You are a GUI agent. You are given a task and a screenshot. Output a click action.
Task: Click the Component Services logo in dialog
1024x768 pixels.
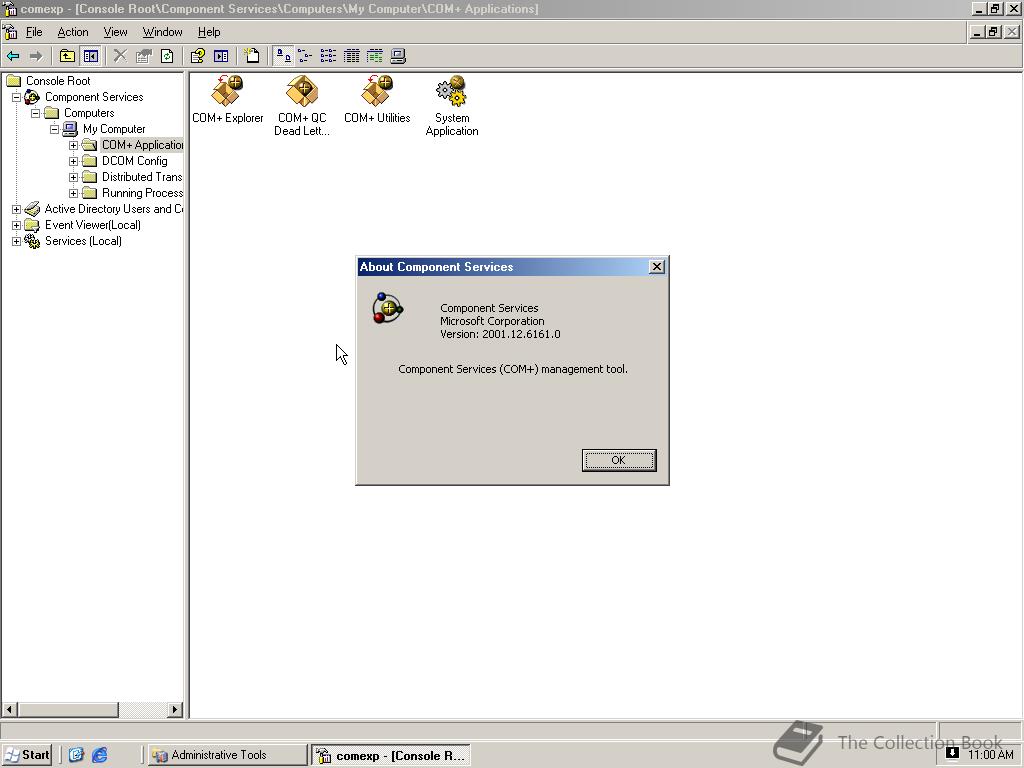point(388,308)
